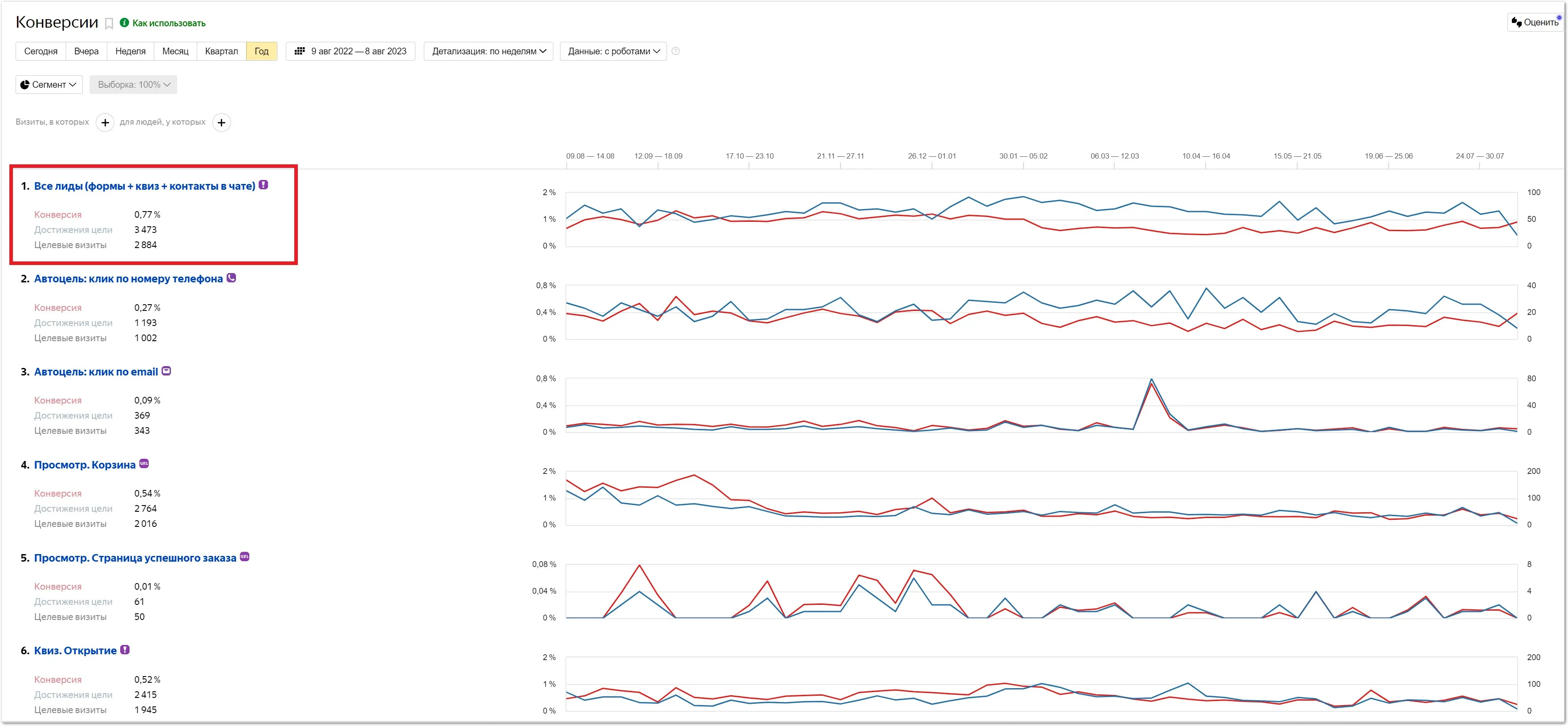Open the Как использовать help link
The image size is (1568, 726).
169,23
